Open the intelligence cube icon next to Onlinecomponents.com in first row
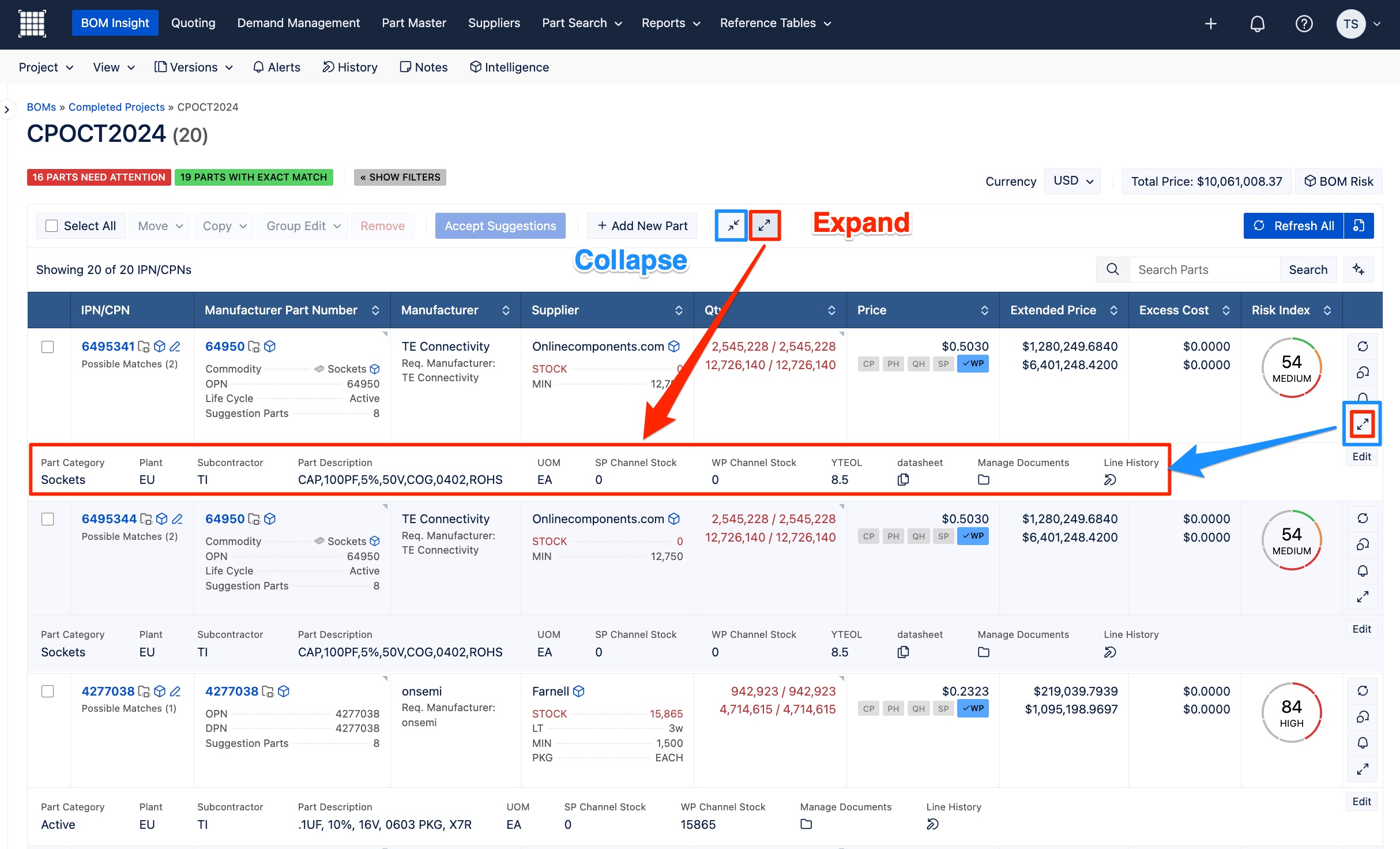The height and width of the screenshot is (849, 1400). point(674,347)
